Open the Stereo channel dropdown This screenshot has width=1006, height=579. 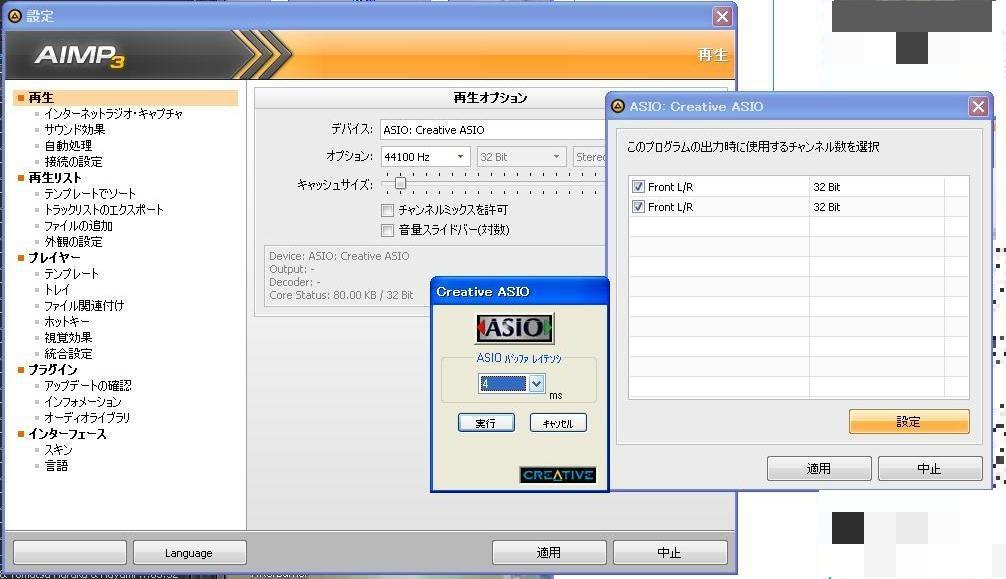pyautogui.click(x=590, y=157)
